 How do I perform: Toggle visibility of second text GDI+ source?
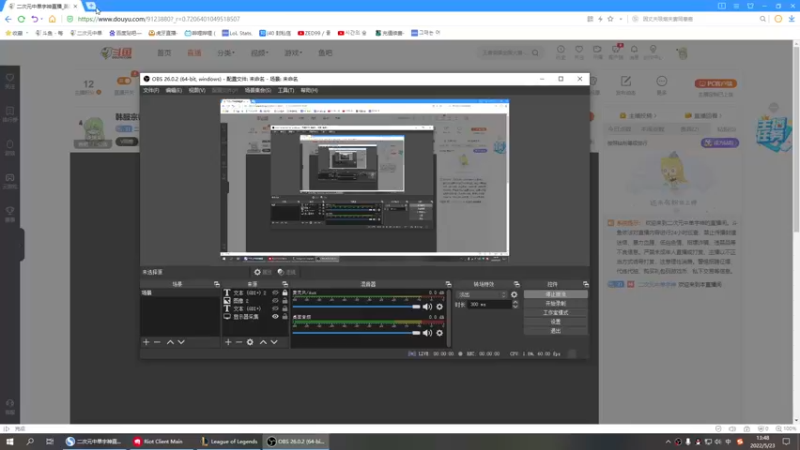275,309
